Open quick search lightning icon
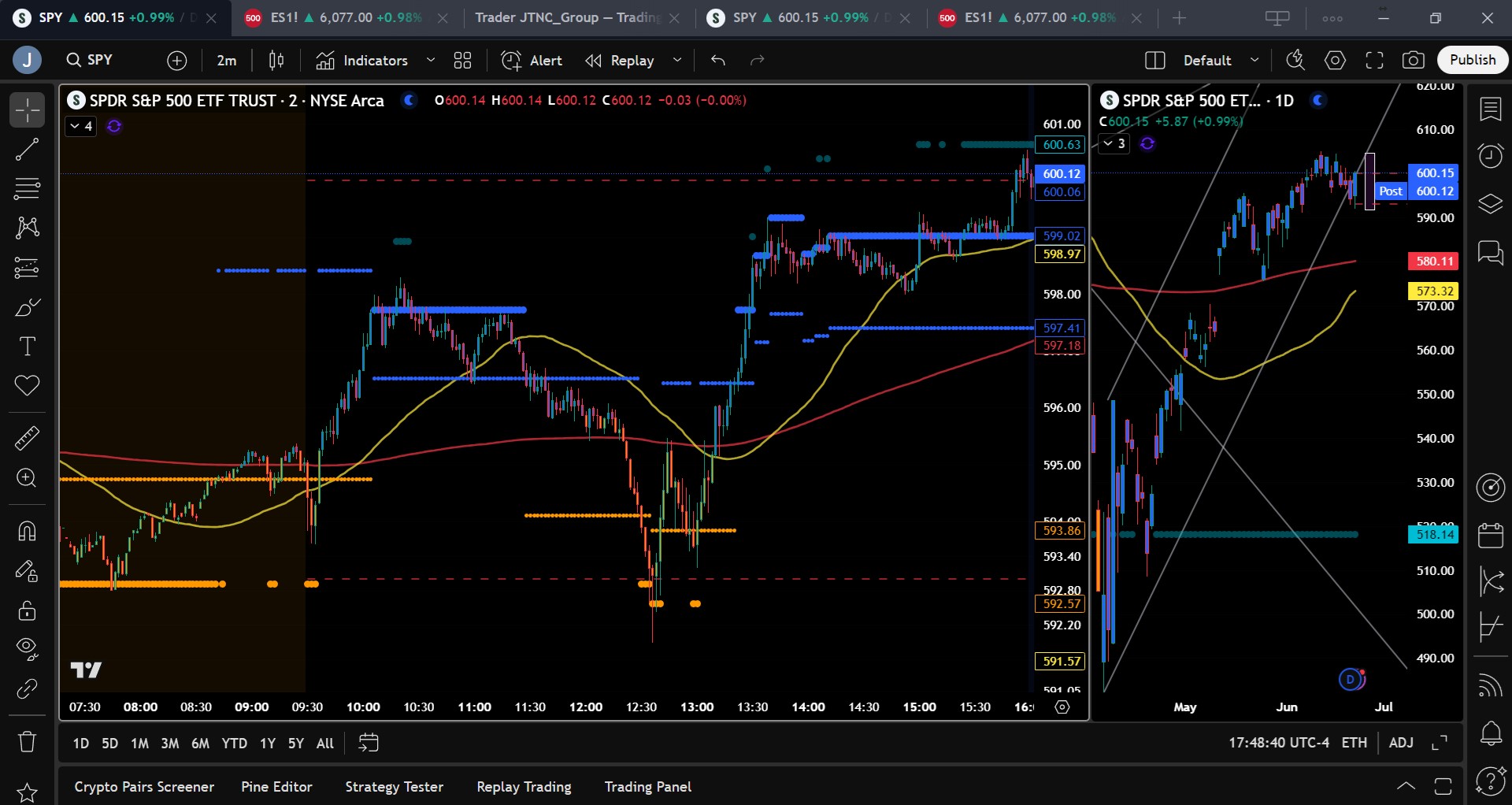 [1295, 60]
